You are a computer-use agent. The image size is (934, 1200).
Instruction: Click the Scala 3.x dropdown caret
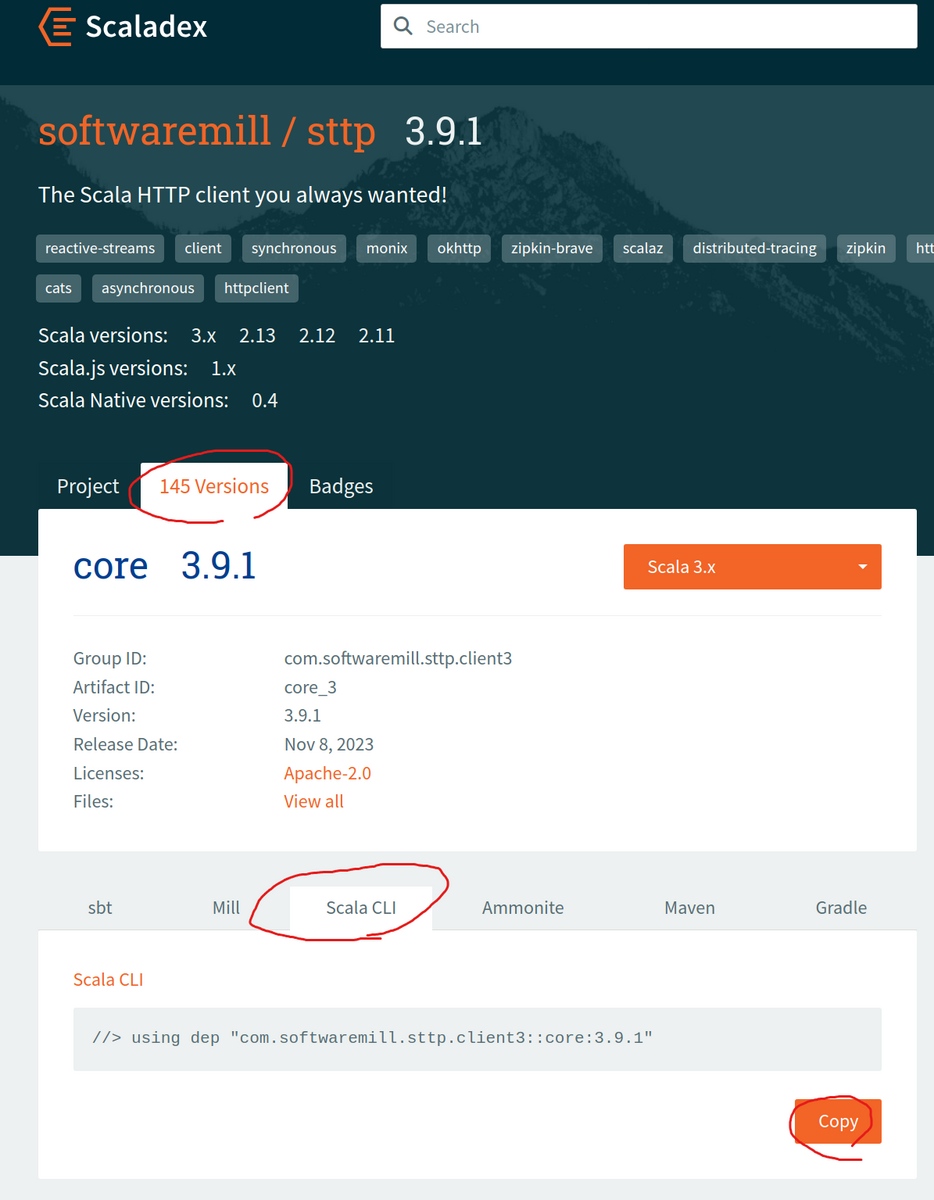(862, 567)
